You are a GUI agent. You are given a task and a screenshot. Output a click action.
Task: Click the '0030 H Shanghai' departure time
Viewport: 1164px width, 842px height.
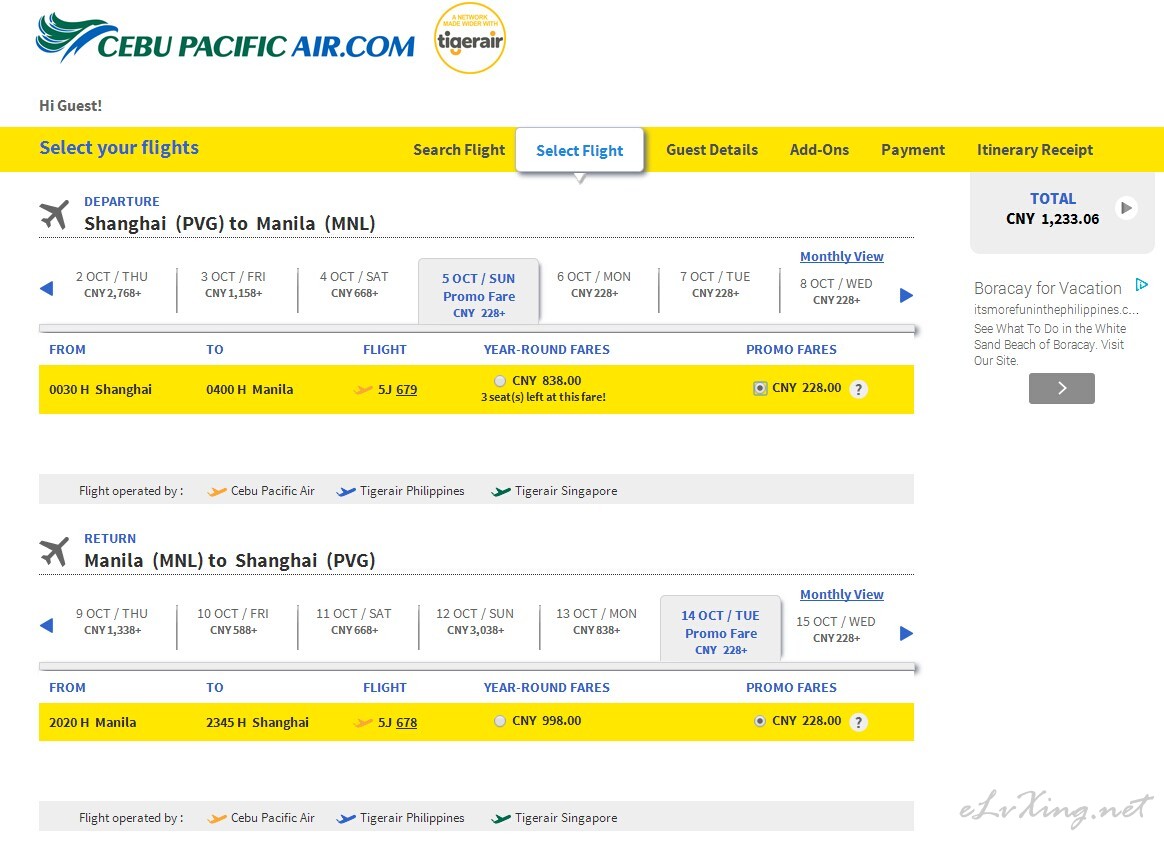tap(100, 389)
